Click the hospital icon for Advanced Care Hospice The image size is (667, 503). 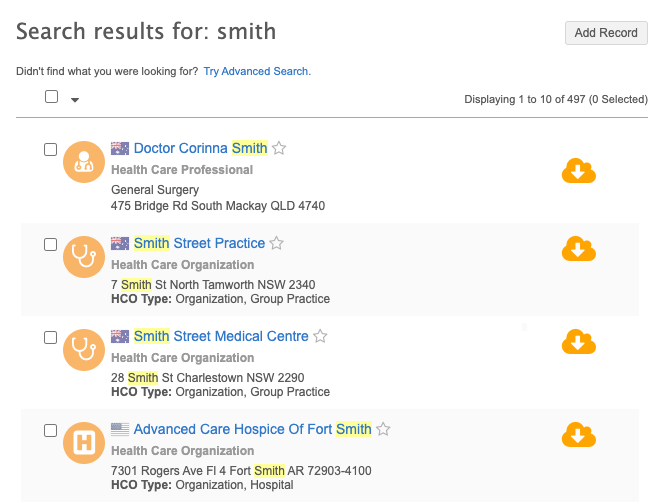[84, 444]
